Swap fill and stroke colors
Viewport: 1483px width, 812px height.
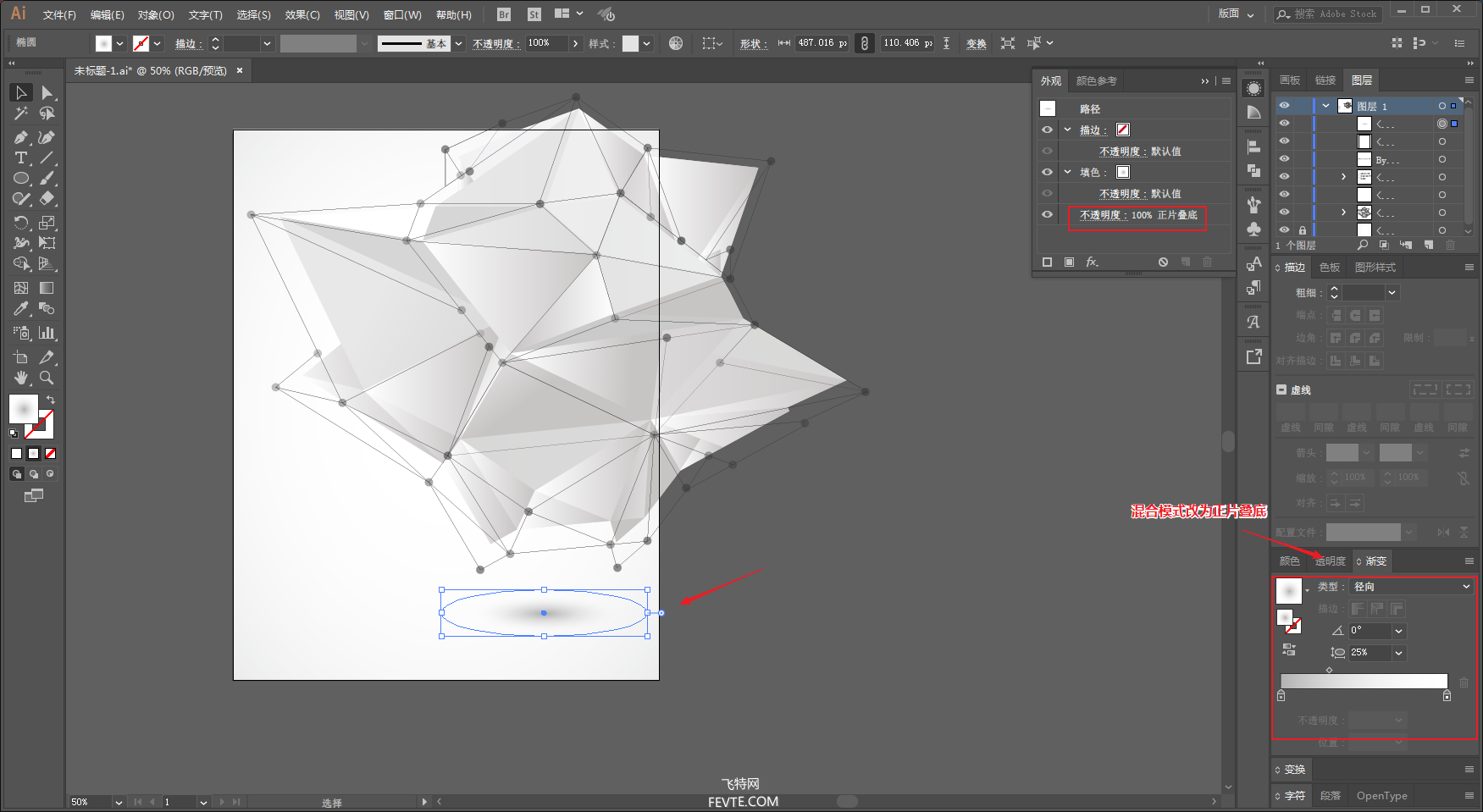point(51,400)
